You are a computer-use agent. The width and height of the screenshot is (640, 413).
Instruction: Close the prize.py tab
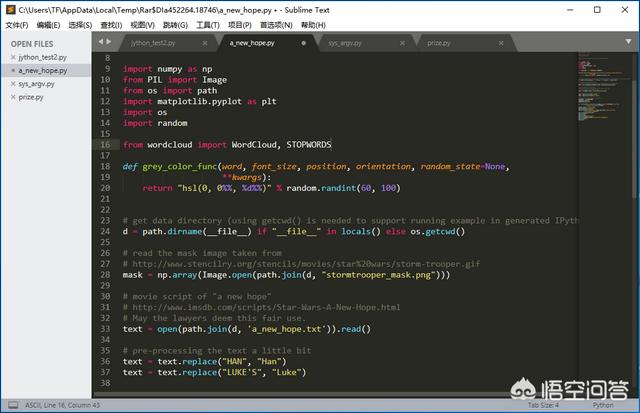501,43
